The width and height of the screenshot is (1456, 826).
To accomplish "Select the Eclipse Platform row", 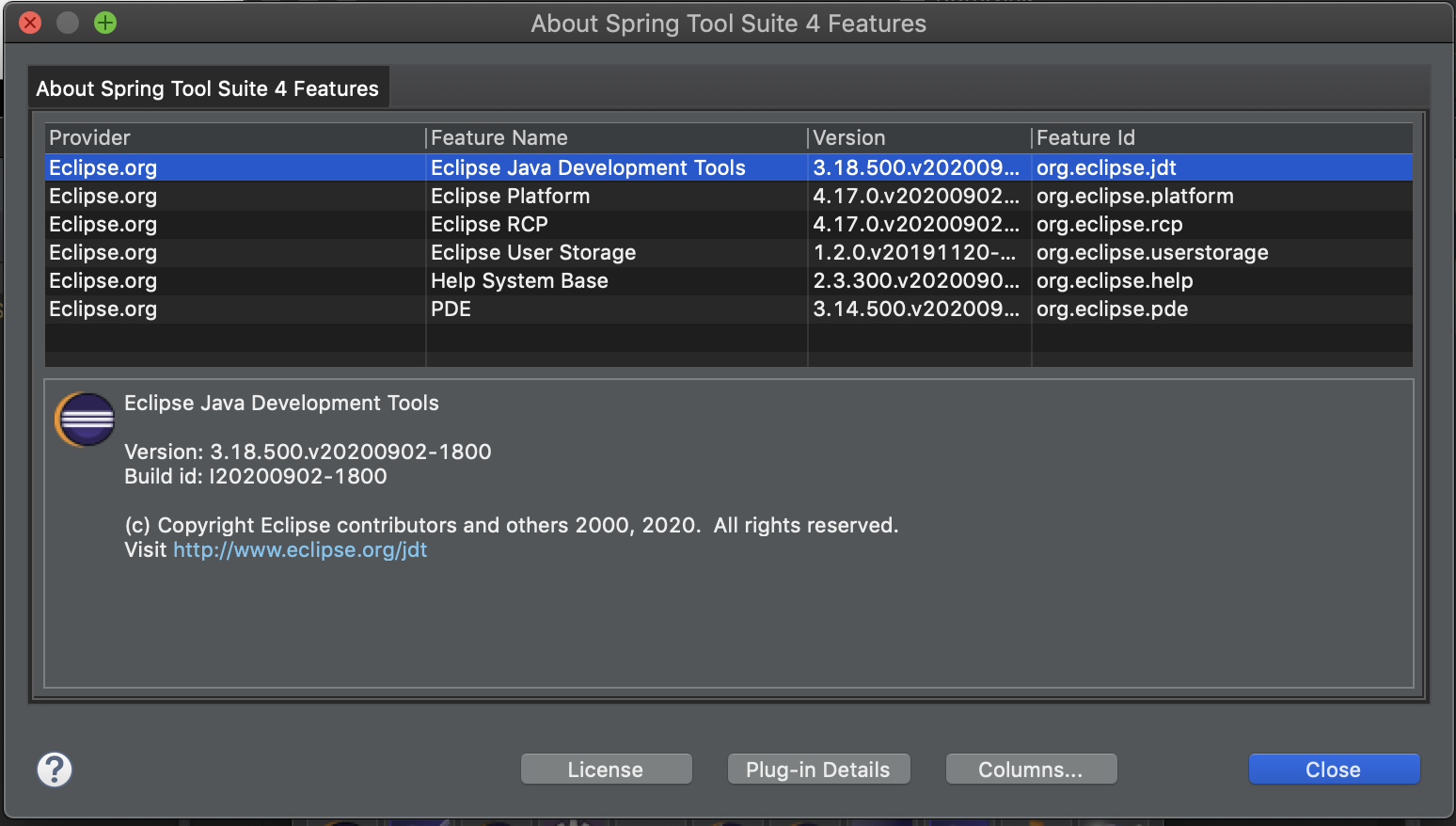I will pyautogui.click(x=729, y=196).
